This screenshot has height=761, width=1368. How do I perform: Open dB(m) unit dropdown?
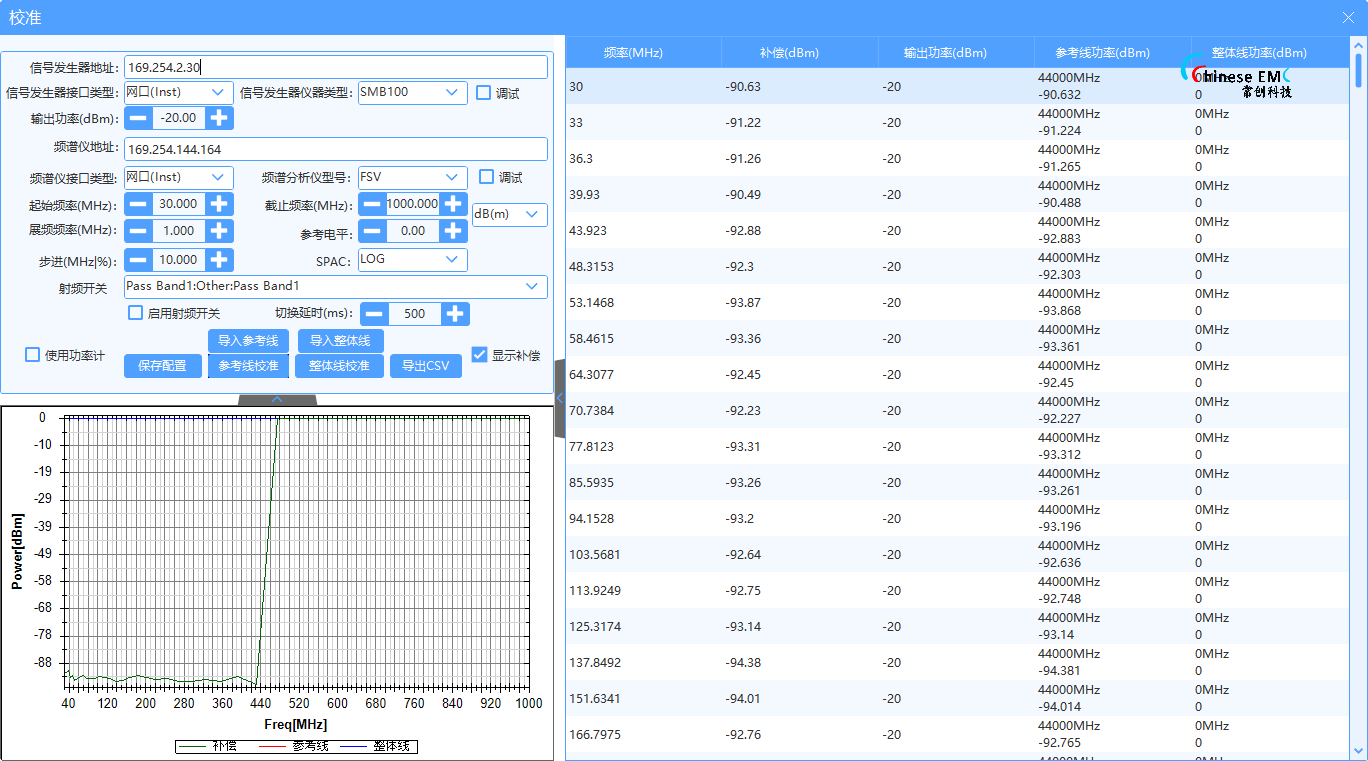pyautogui.click(x=510, y=215)
